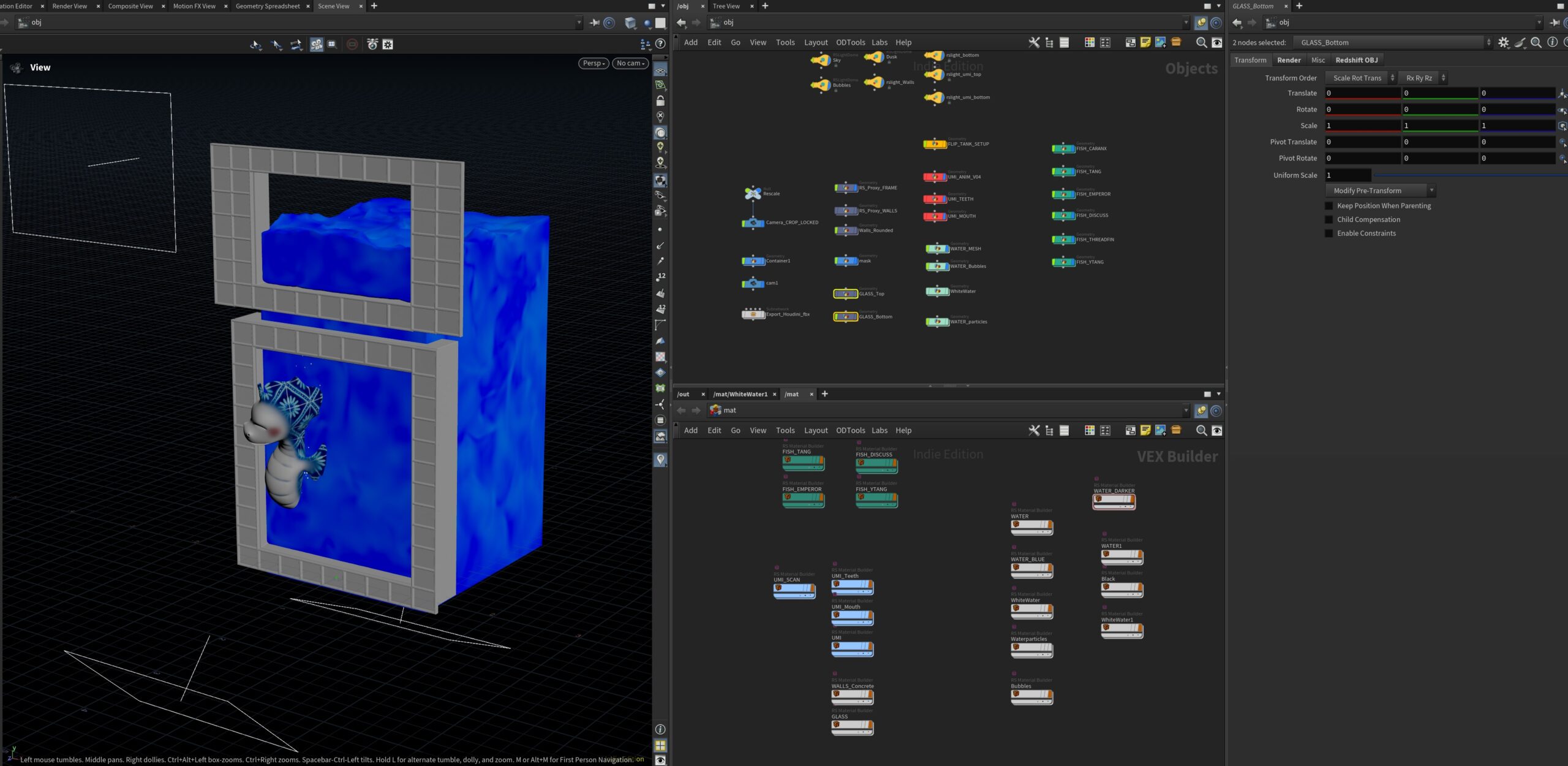Enable Keep Position When Parenting checkbox
This screenshot has width=1568, height=766.
pos(1329,206)
